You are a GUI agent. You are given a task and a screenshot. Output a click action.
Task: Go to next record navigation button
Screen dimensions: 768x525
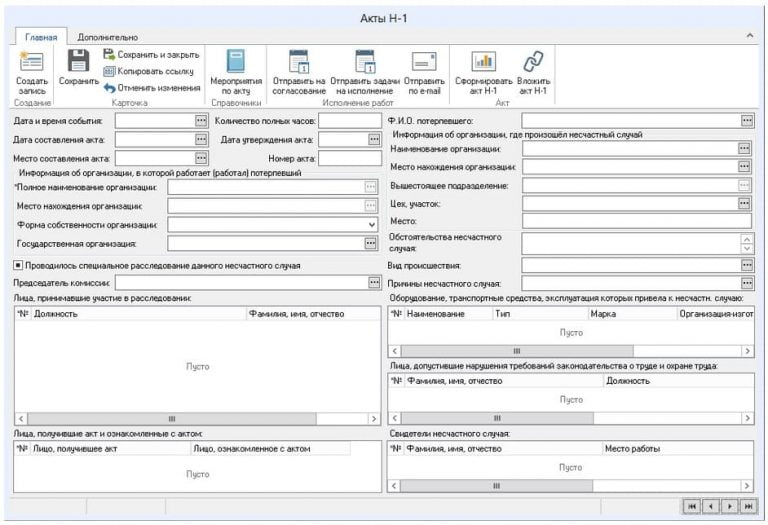[x=730, y=506]
